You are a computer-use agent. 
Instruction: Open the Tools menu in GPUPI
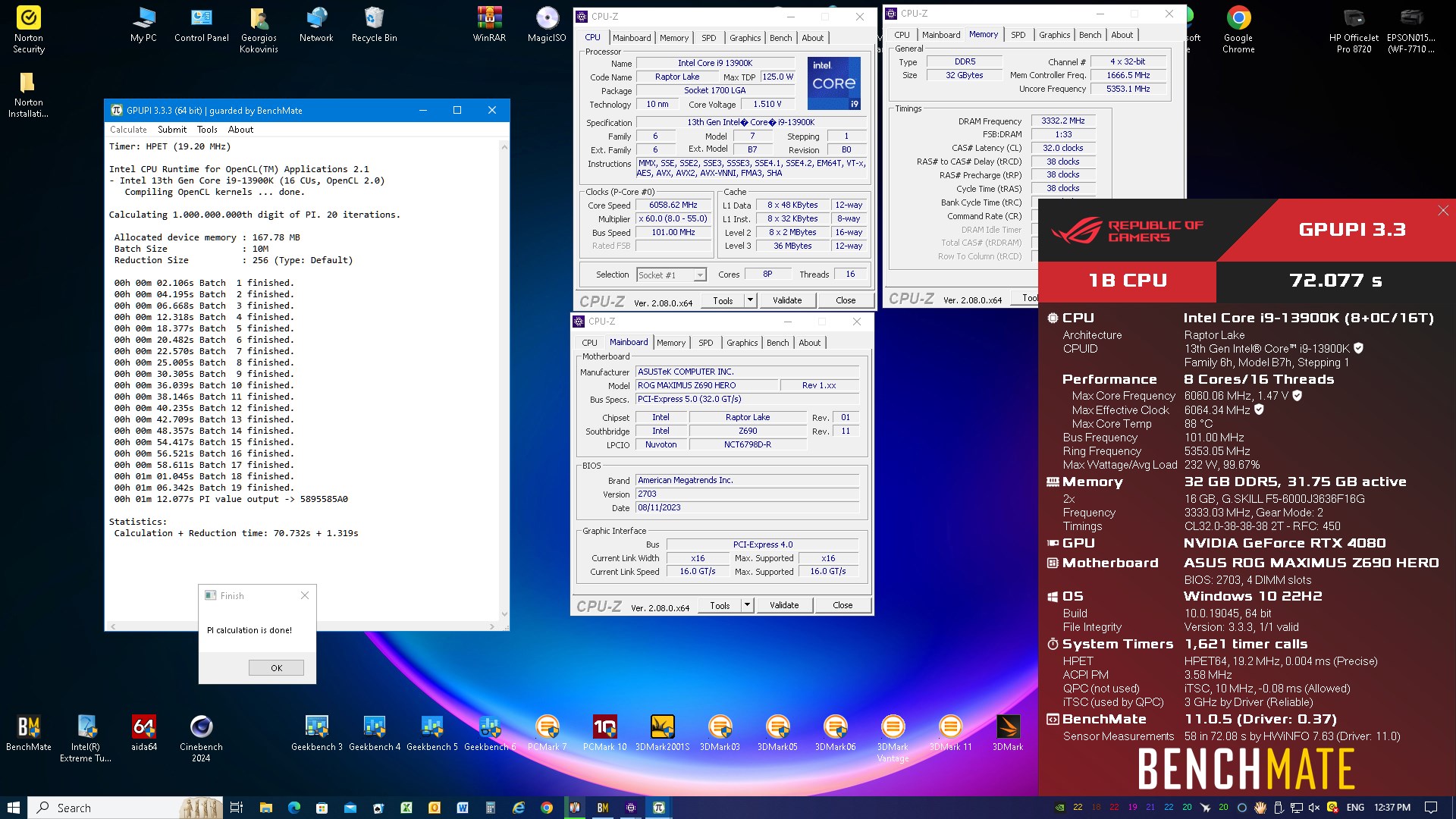(207, 130)
